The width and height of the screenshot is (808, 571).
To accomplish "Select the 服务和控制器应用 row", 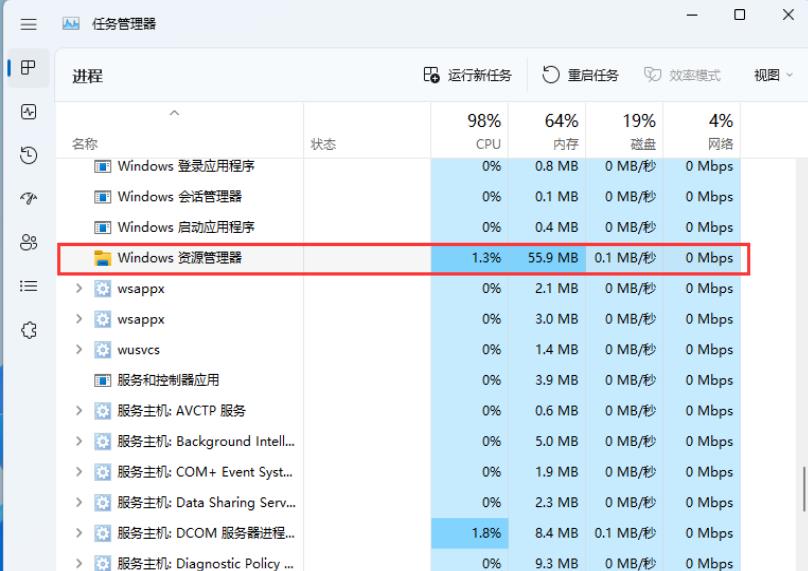I will coord(398,380).
